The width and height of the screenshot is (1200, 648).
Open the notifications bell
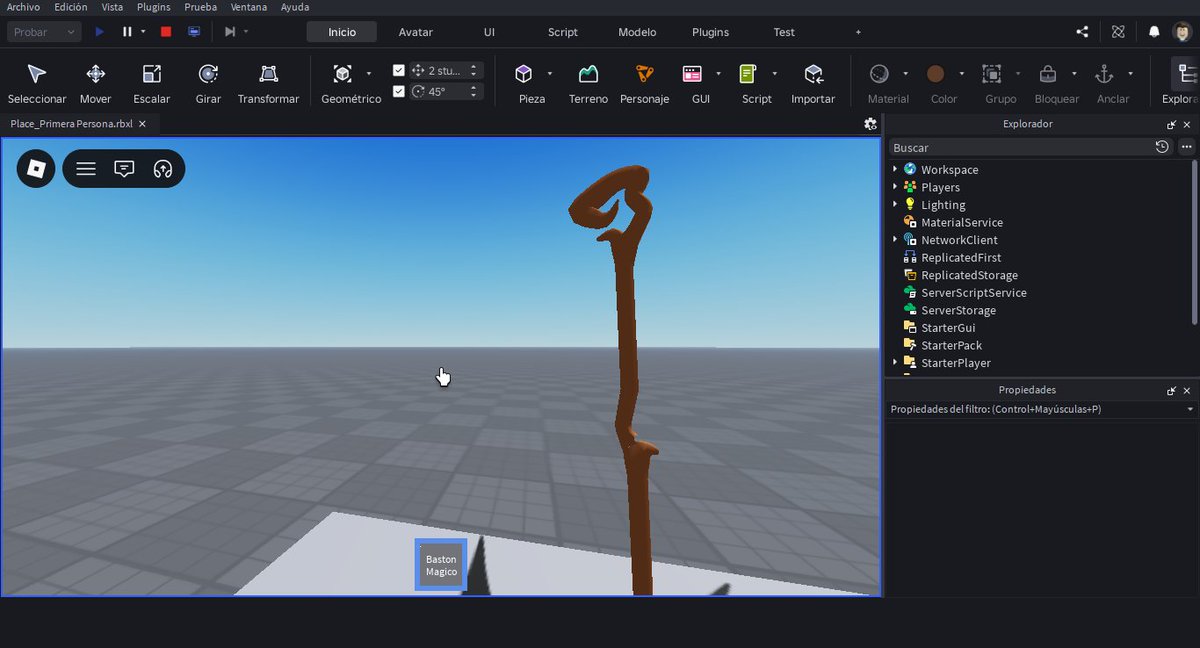[1154, 32]
